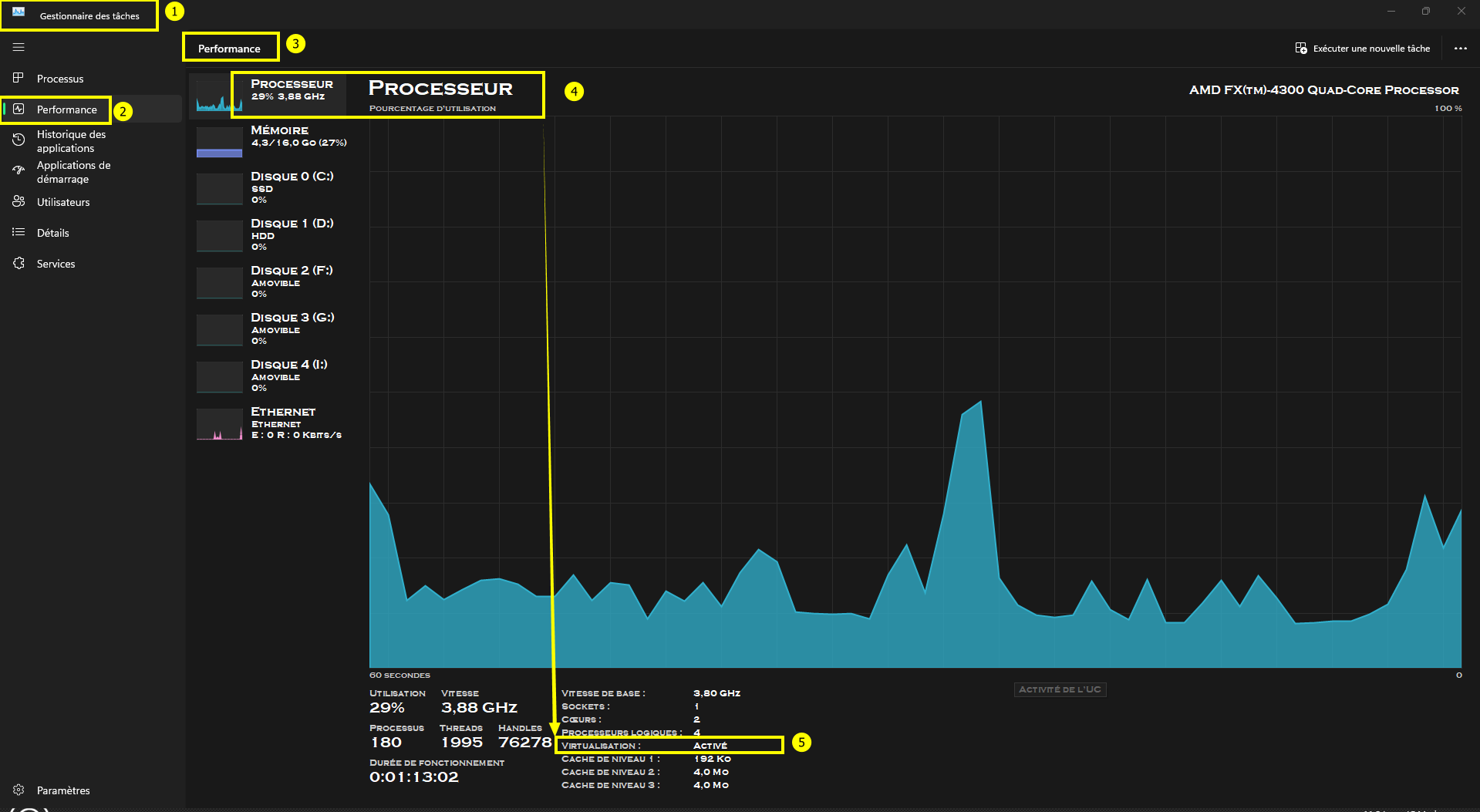Click the Sockets label
Image resolution: width=1480 pixels, height=812 pixels.
(x=585, y=706)
